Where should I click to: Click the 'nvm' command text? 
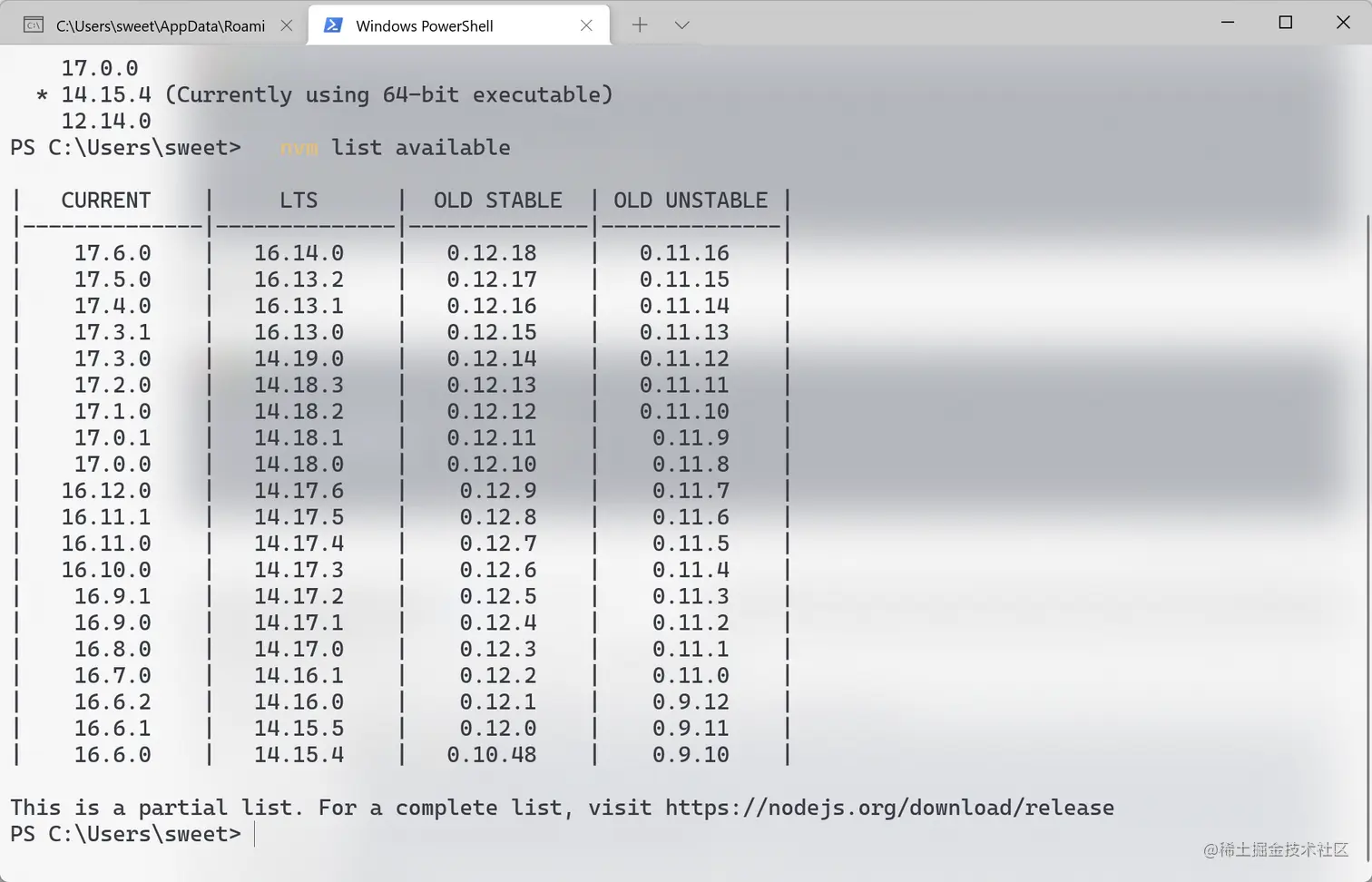coord(299,148)
